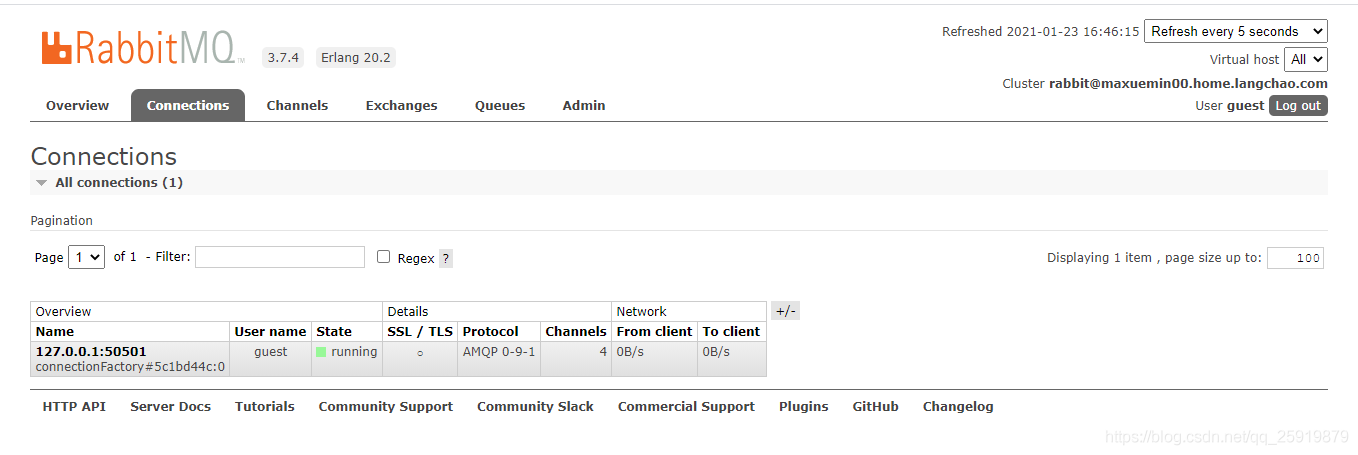Image resolution: width=1358 pixels, height=455 pixels.
Task: Click the Log out button
Action: pos(1298,105)
